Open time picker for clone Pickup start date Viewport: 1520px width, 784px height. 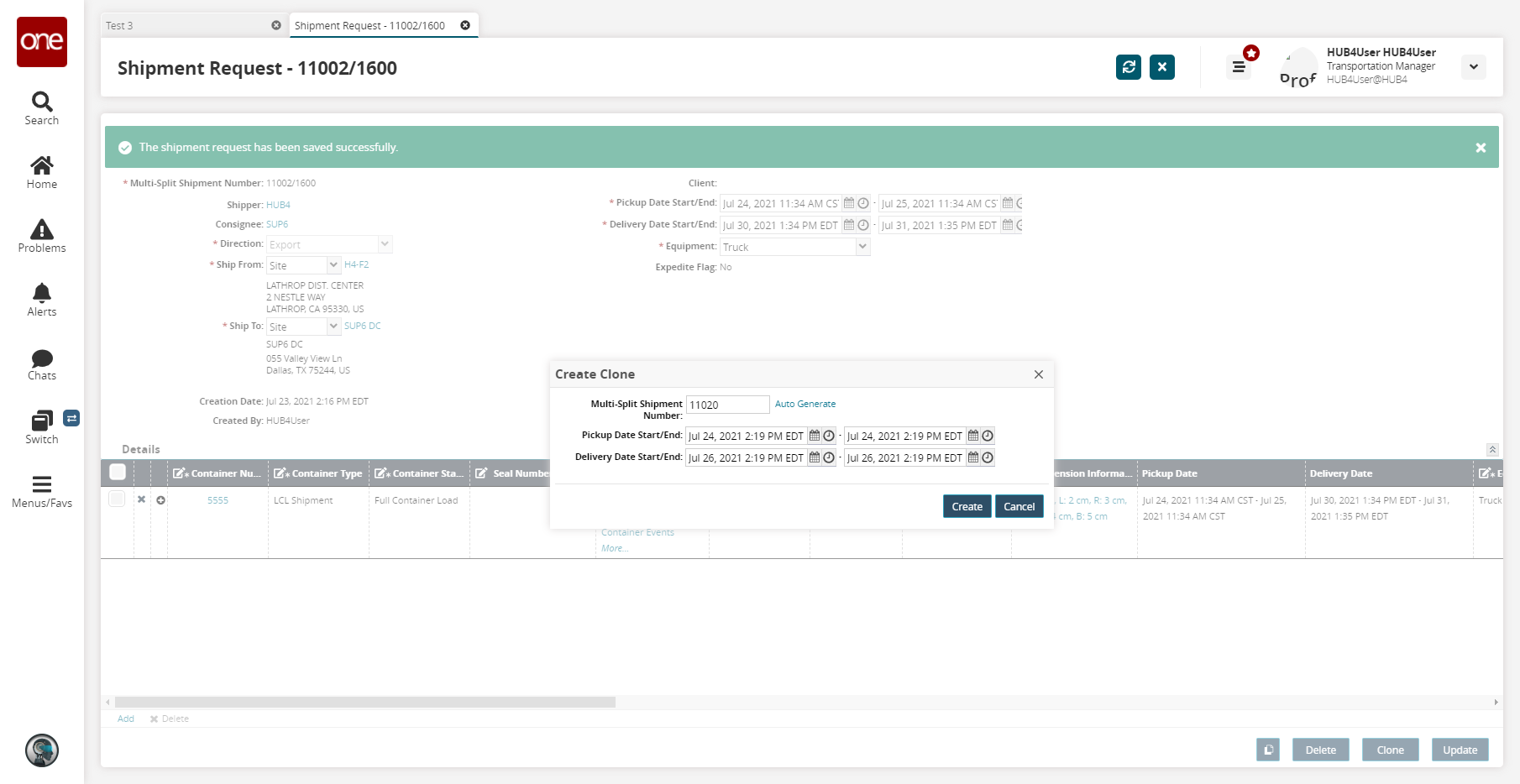[x=829, y=436]
